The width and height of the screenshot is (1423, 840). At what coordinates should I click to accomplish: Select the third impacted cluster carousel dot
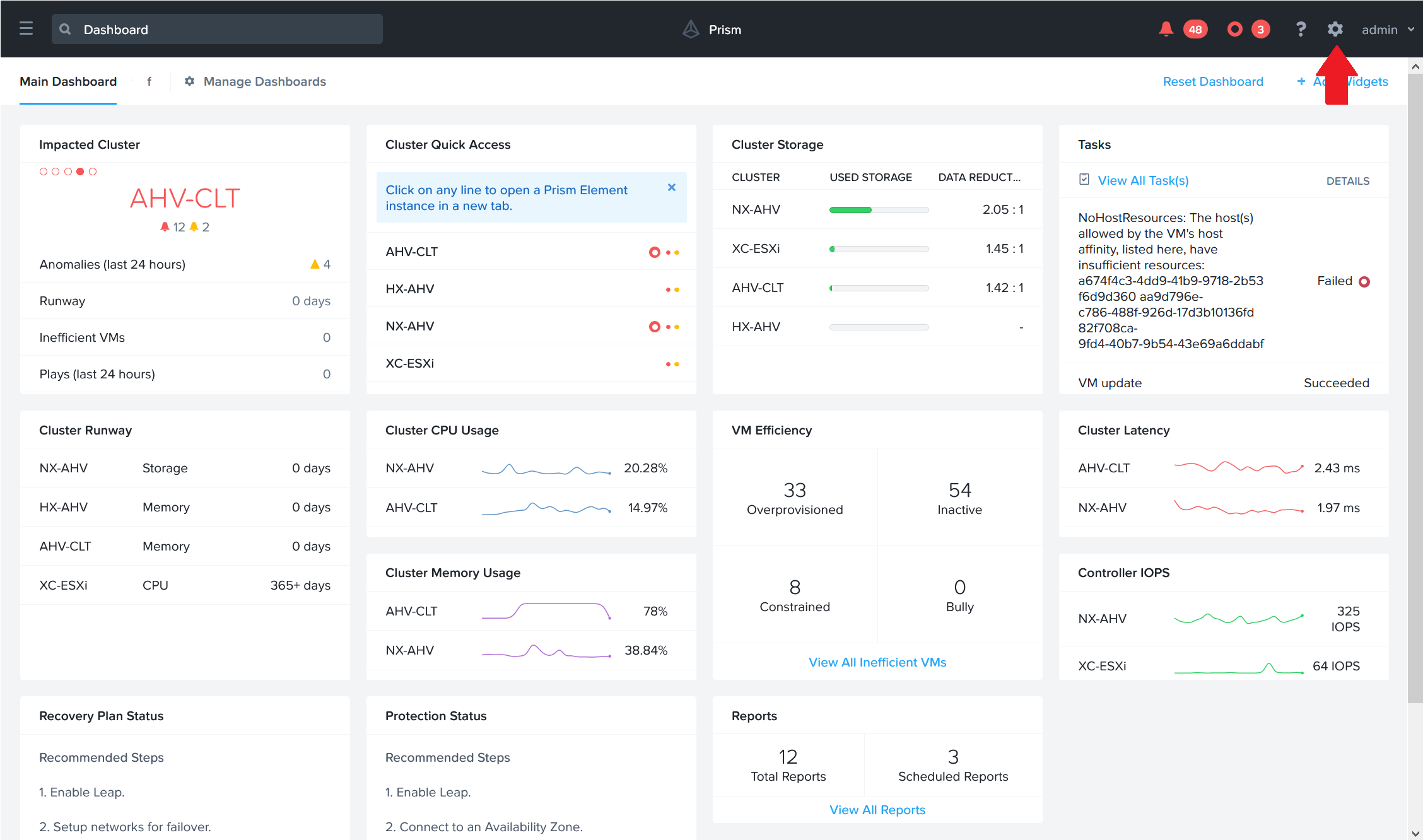pyautogui.click(x=68, y=172)
